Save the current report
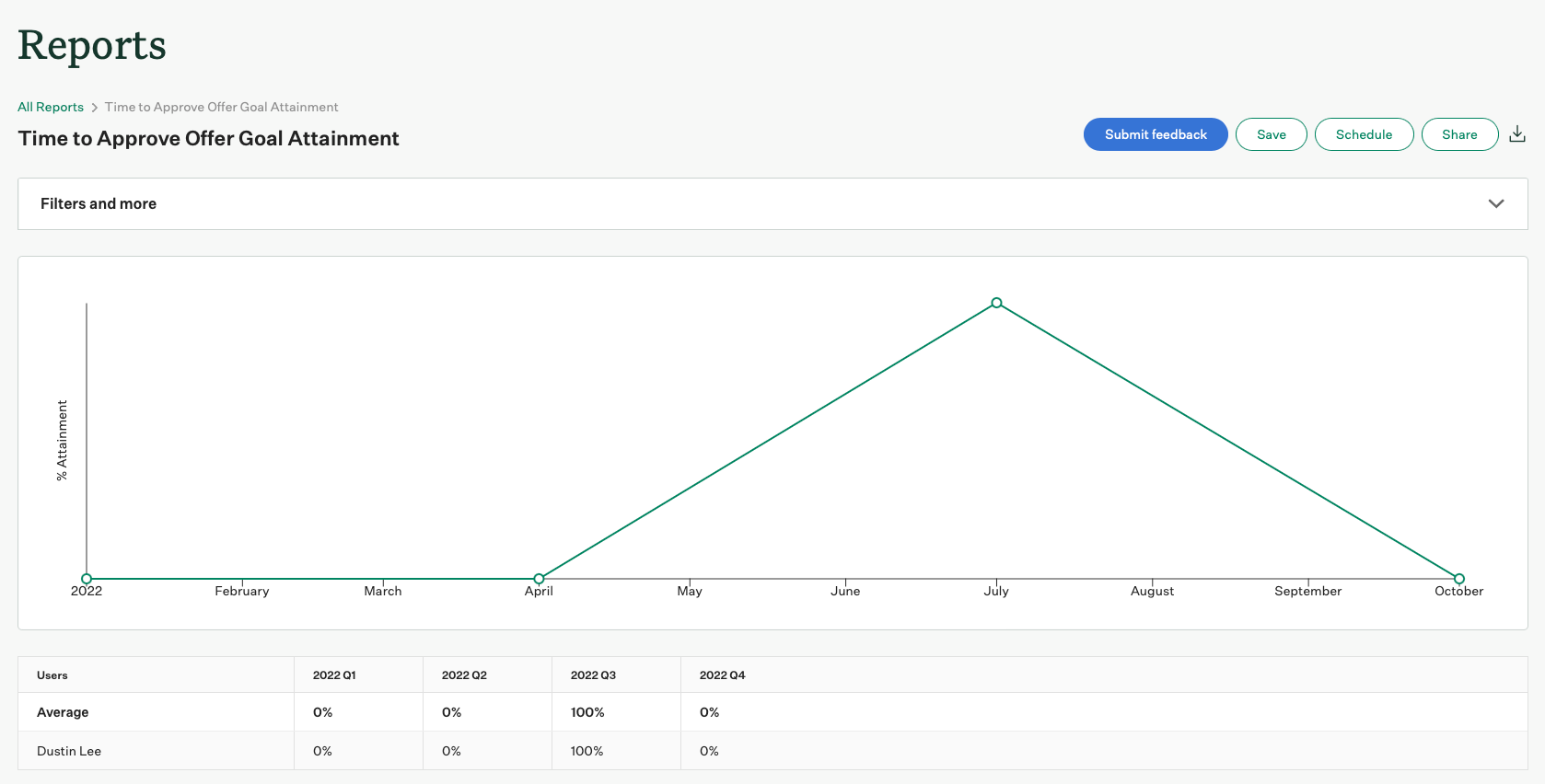 point(1271,134)
